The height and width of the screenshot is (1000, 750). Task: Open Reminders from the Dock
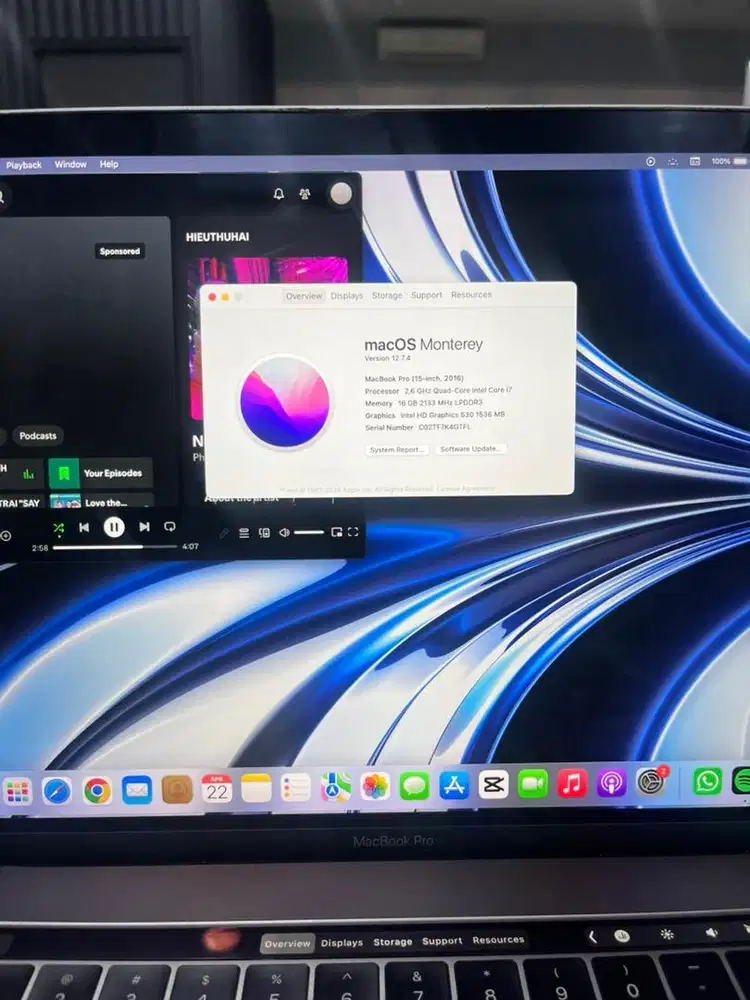point(295,788)
